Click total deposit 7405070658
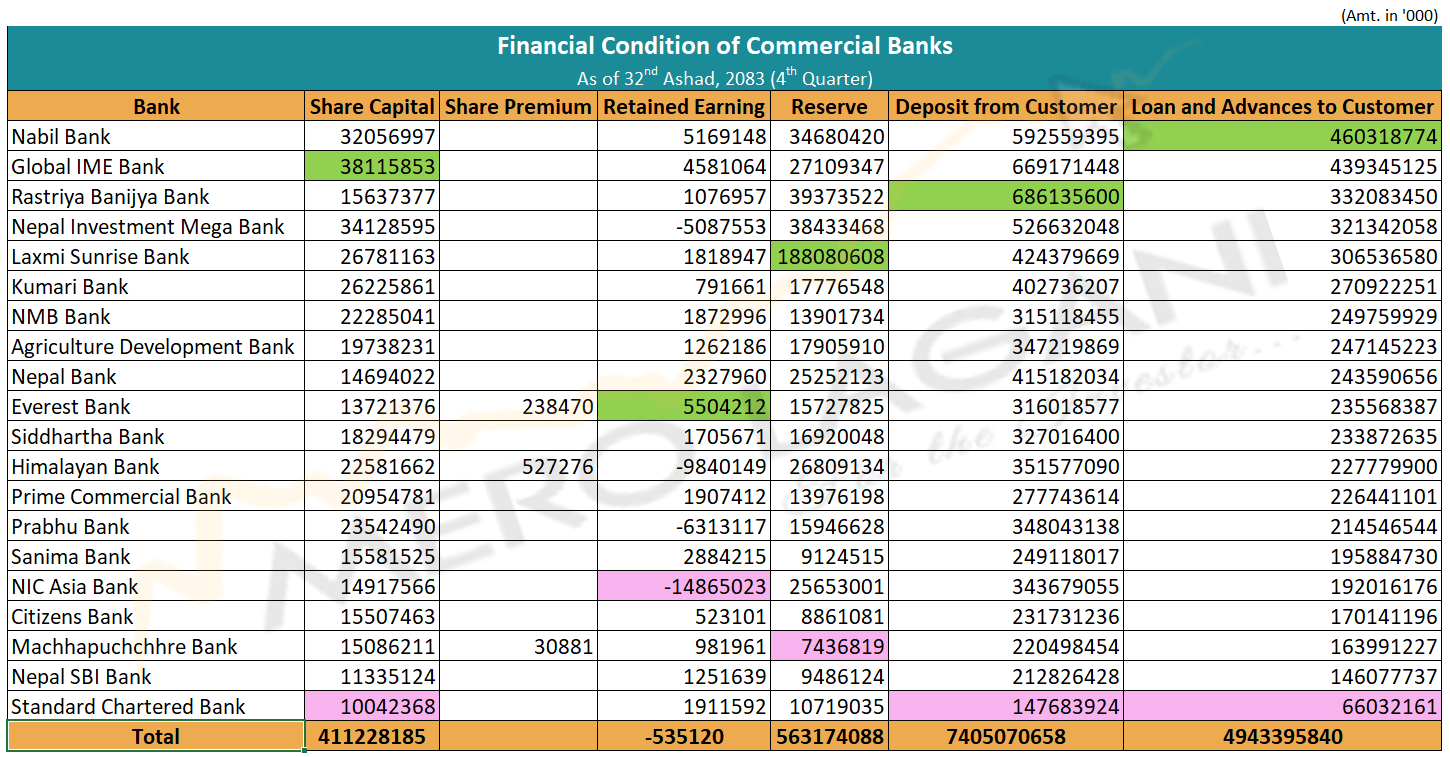The width and height of the screenshot is (1450, 757). pyautogui.click(x=1006, y=737)
